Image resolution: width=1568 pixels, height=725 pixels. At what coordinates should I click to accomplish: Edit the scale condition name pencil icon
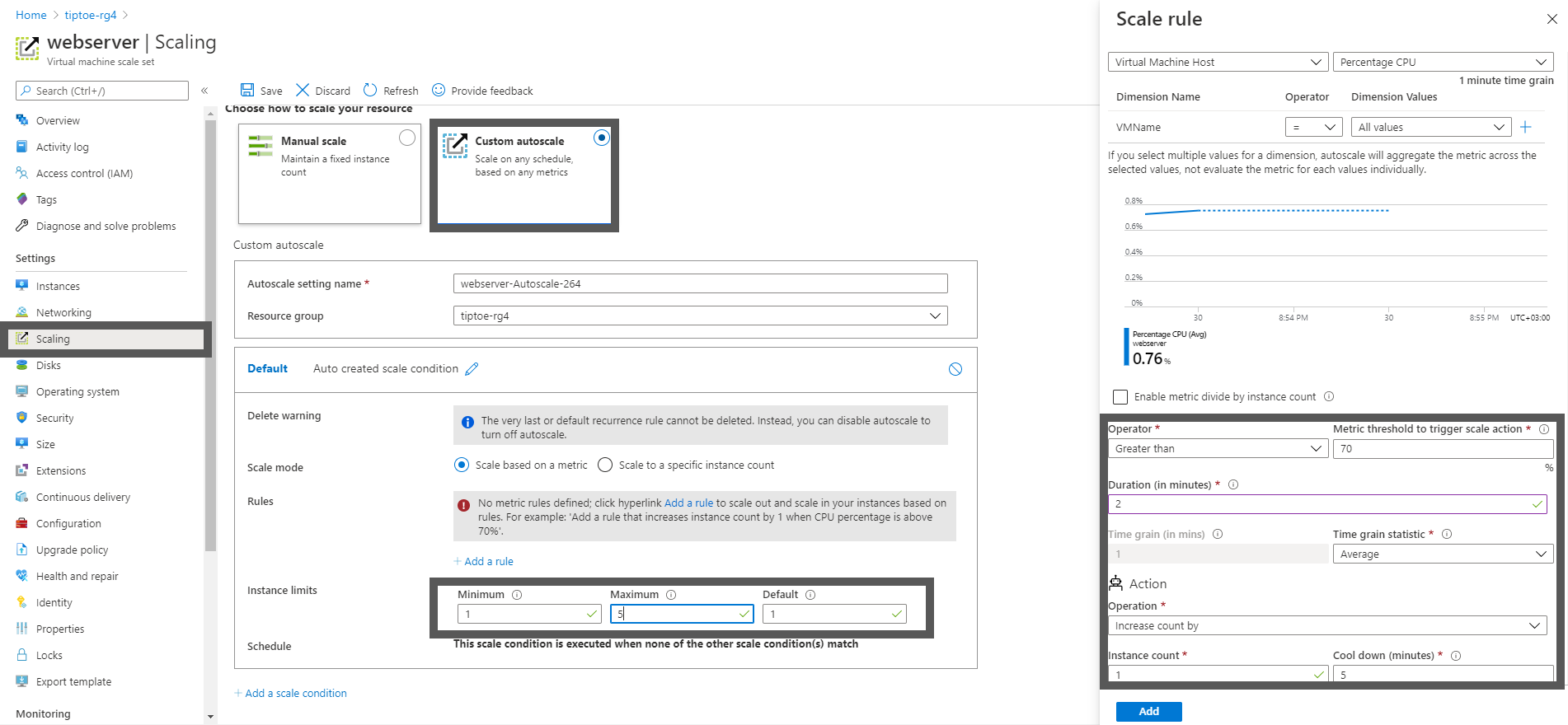coord(472,369)
